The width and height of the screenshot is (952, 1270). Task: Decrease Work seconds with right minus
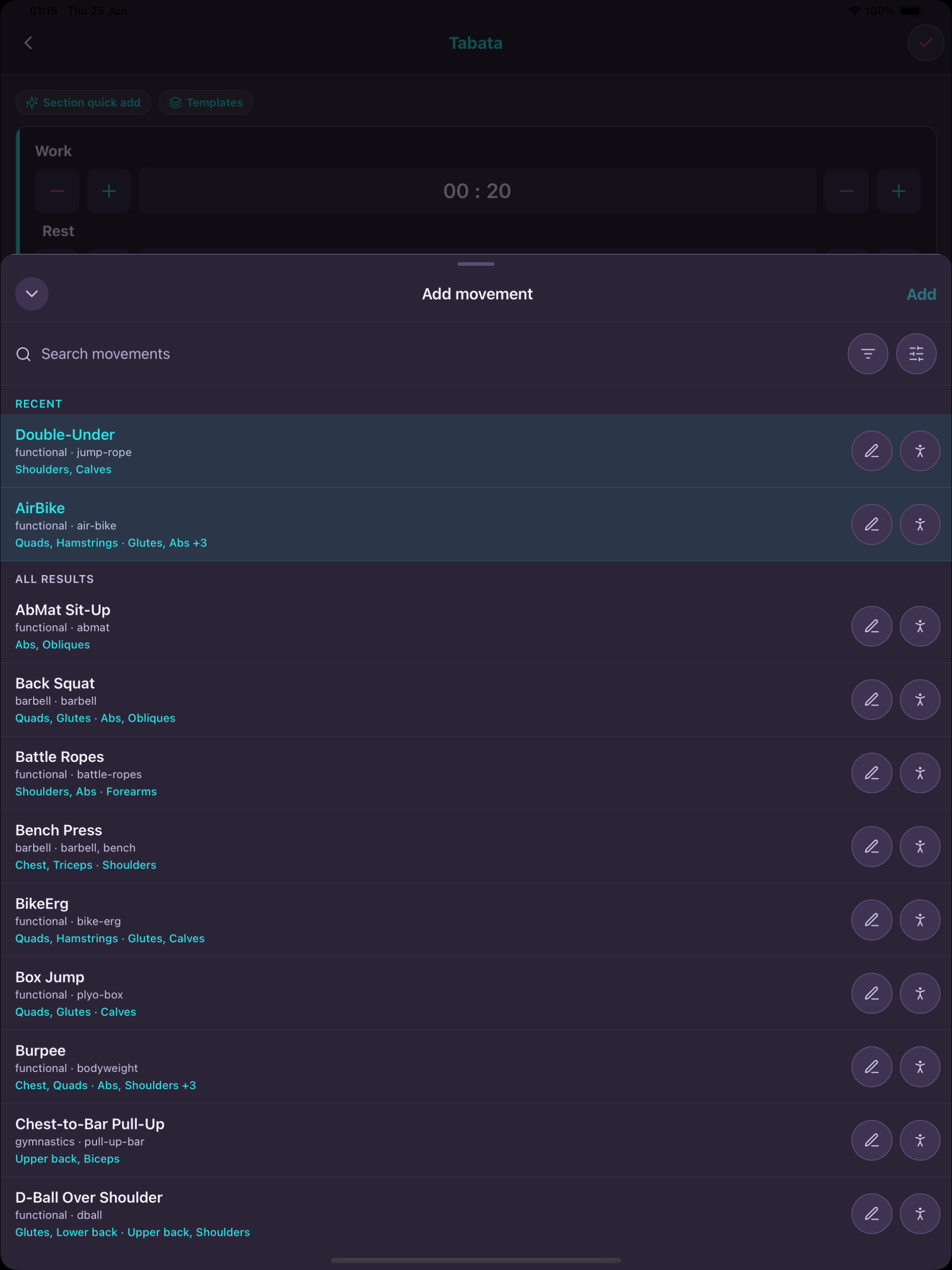coord(846,191)
